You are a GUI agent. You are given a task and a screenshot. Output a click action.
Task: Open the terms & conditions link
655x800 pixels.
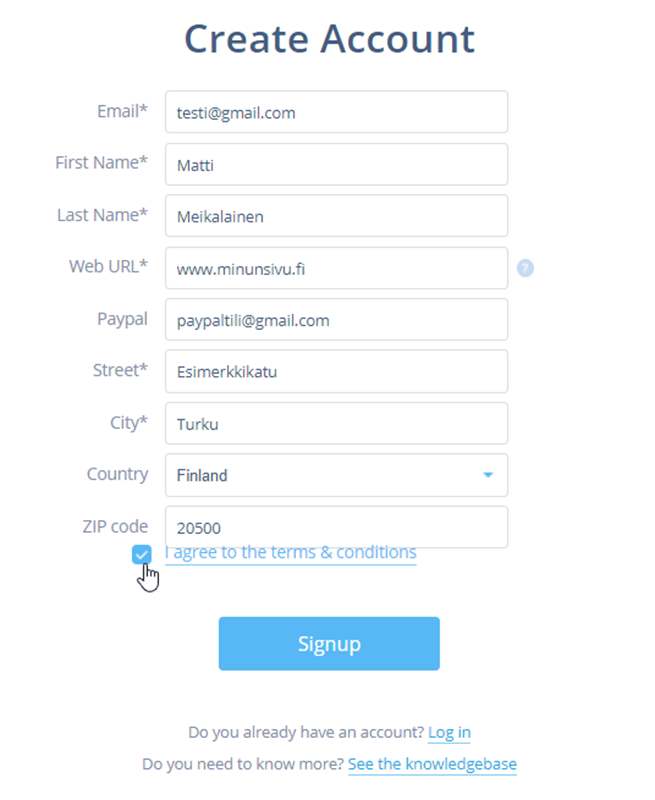291,552
